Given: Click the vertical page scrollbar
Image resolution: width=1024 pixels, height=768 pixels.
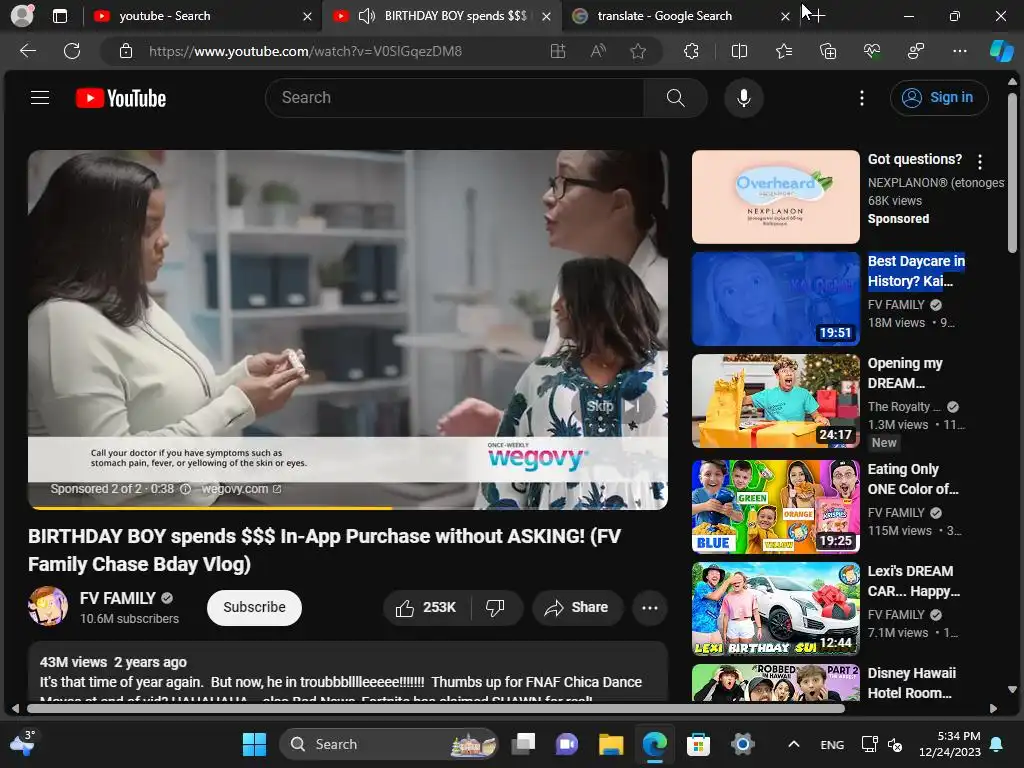Looking at the screenshot, I should [x=1012, y=173].
